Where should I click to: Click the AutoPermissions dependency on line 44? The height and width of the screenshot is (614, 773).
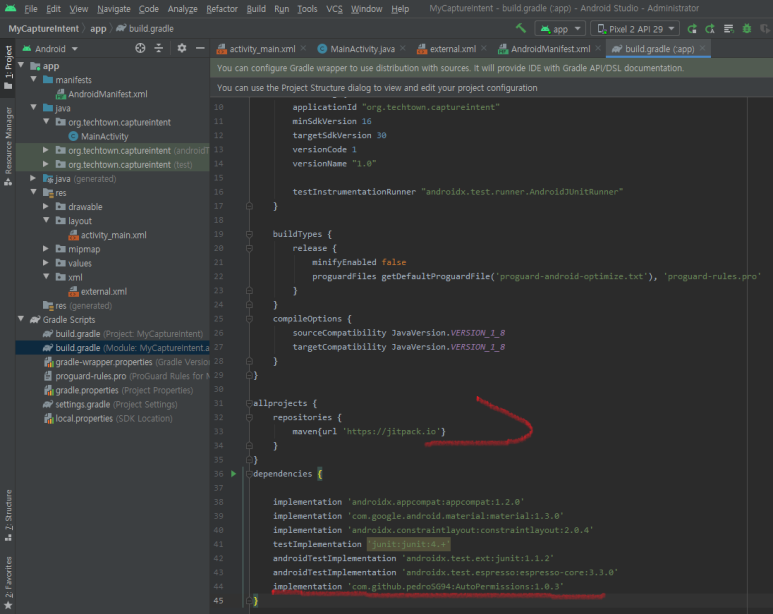point(456,586)
